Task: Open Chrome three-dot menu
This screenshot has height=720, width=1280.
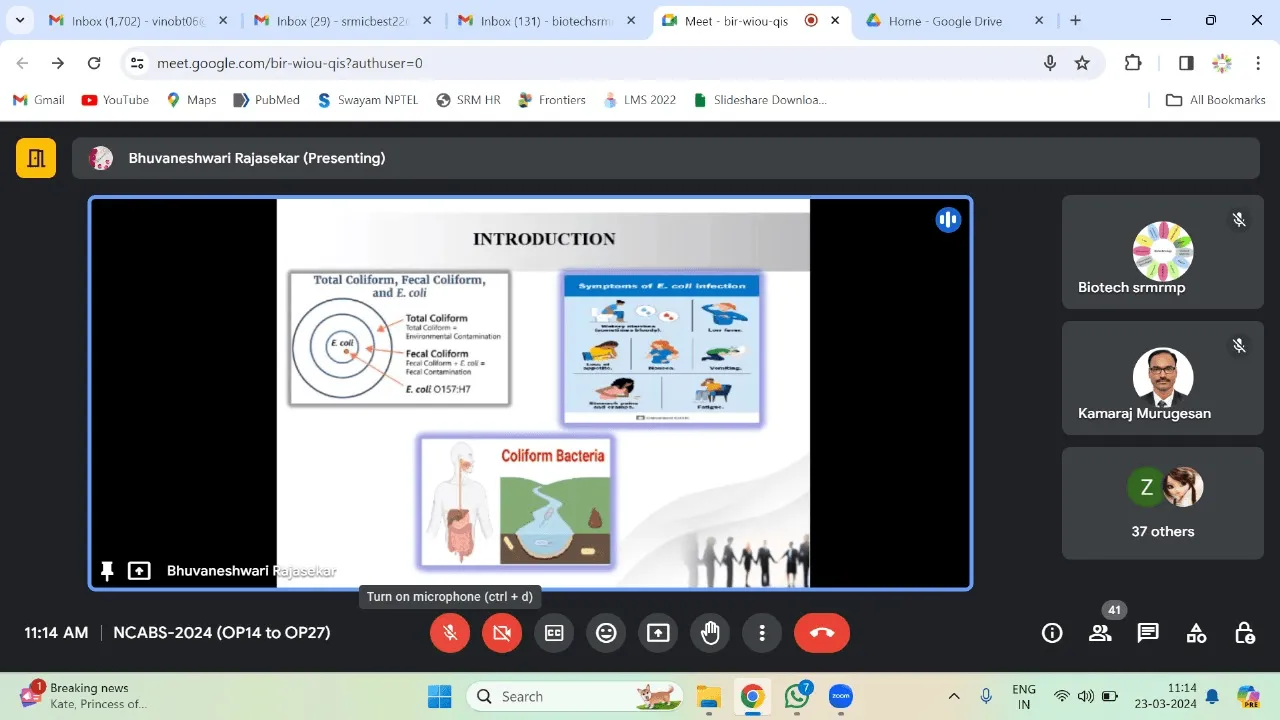Action: coord(1258,63)
